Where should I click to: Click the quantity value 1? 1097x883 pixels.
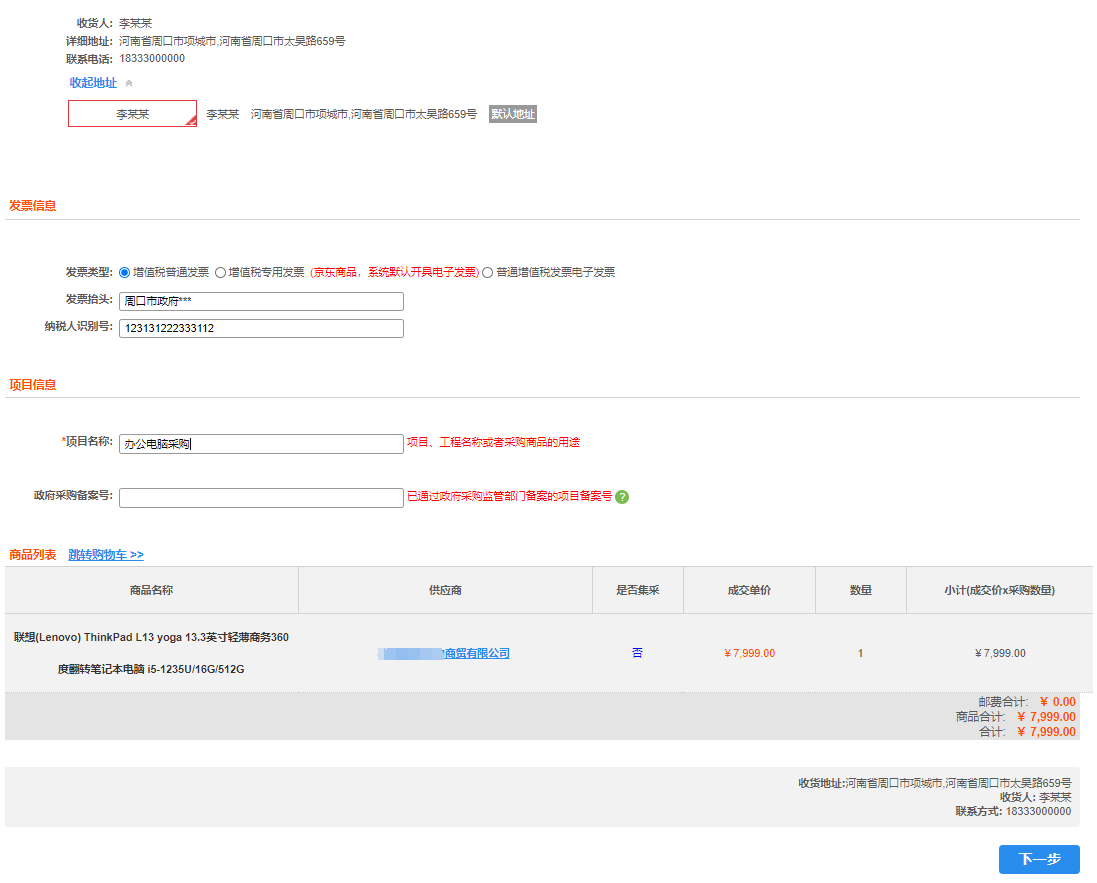click(x=861, y=653)
